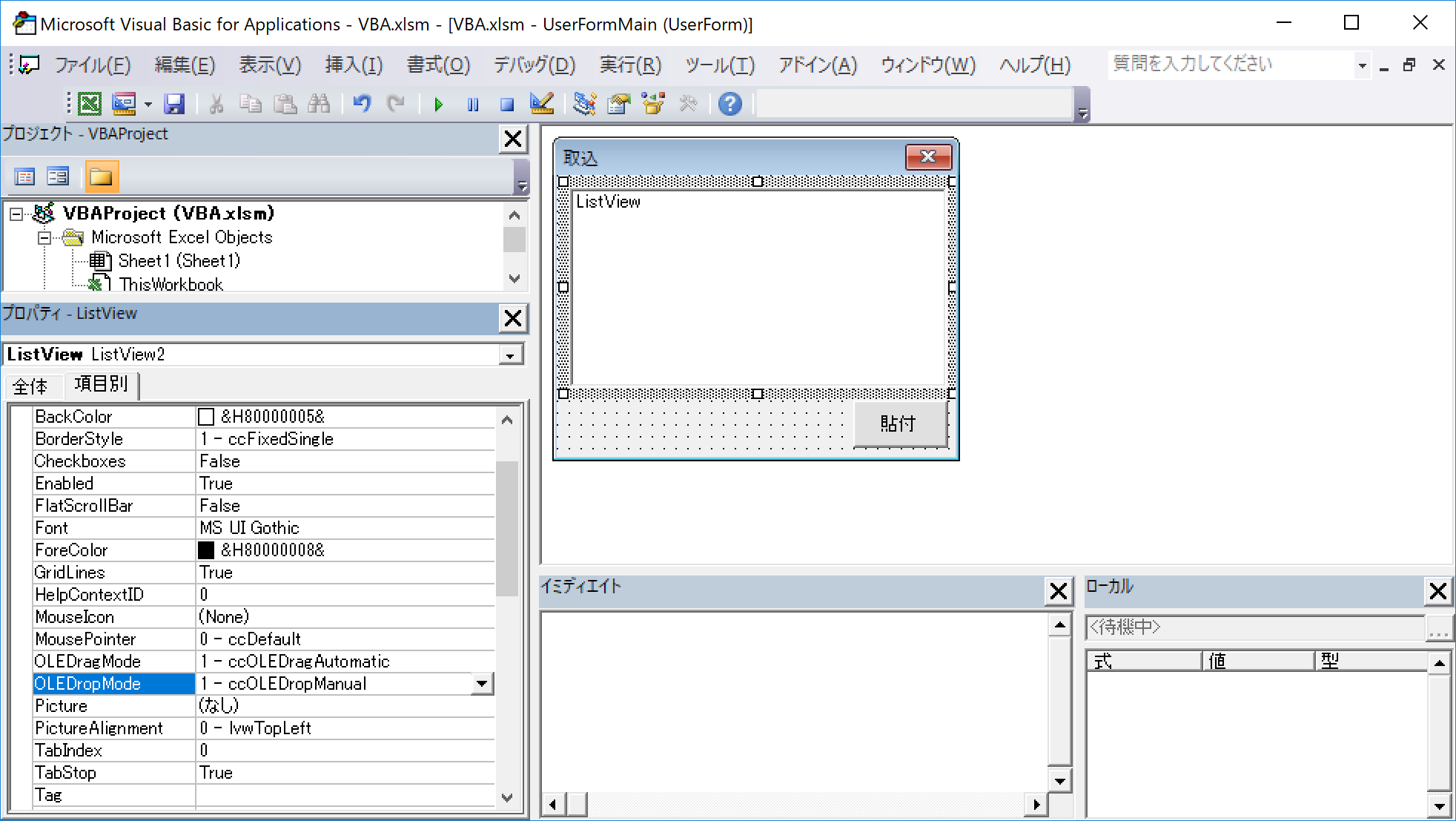The width and height of the screenshot is (1456, 821).
Task: Open the help question box dropdown arrow
Action: click(1362, 65)
